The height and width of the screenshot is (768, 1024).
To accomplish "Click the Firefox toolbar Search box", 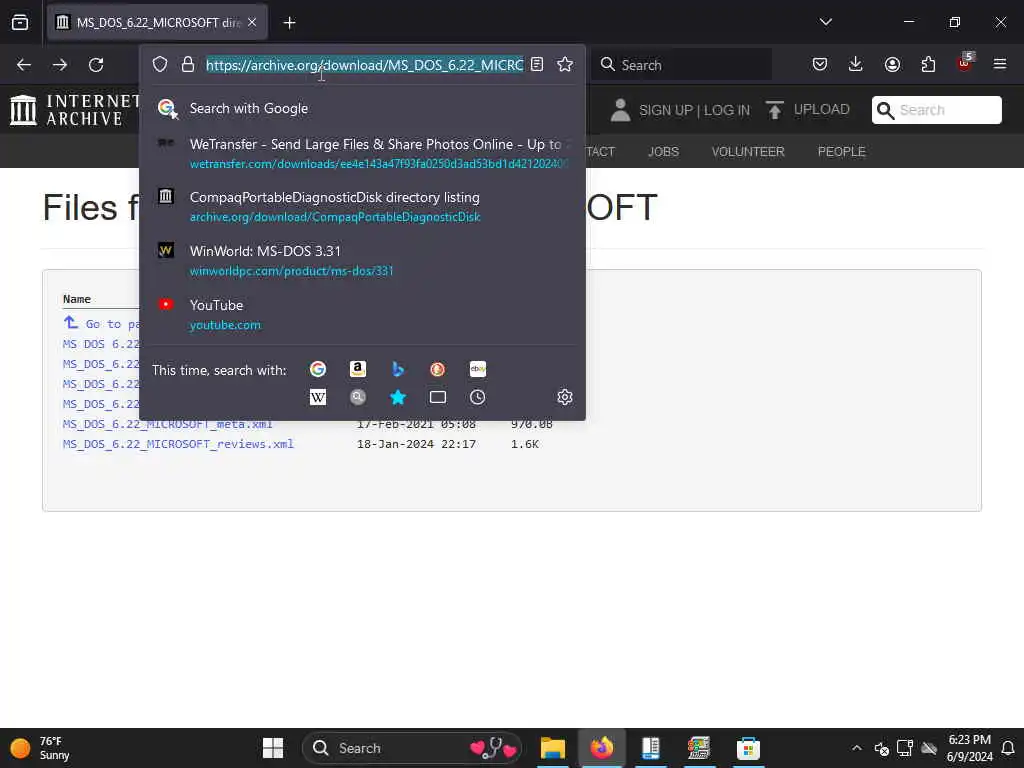I will coord(681,65).
